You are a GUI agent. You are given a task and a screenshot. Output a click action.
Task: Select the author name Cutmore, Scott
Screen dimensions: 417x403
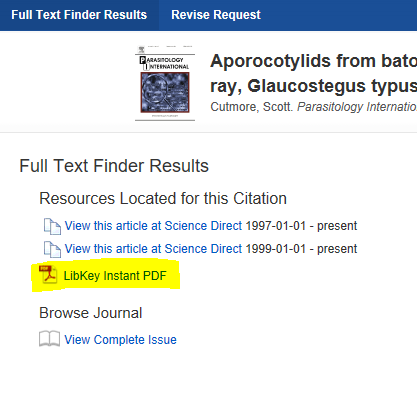pyautogui.click(x=251, y=107)
